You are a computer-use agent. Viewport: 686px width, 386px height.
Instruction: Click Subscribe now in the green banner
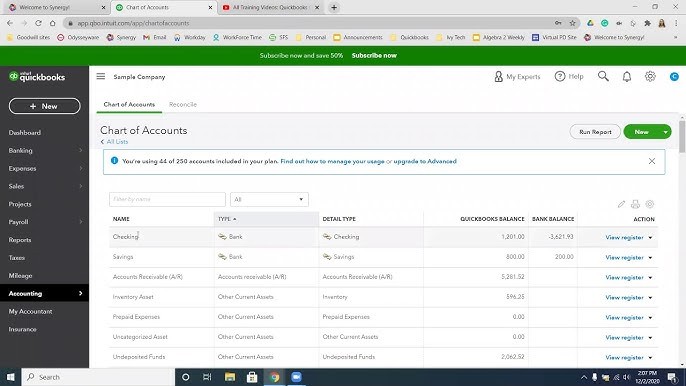coord(374,56)
